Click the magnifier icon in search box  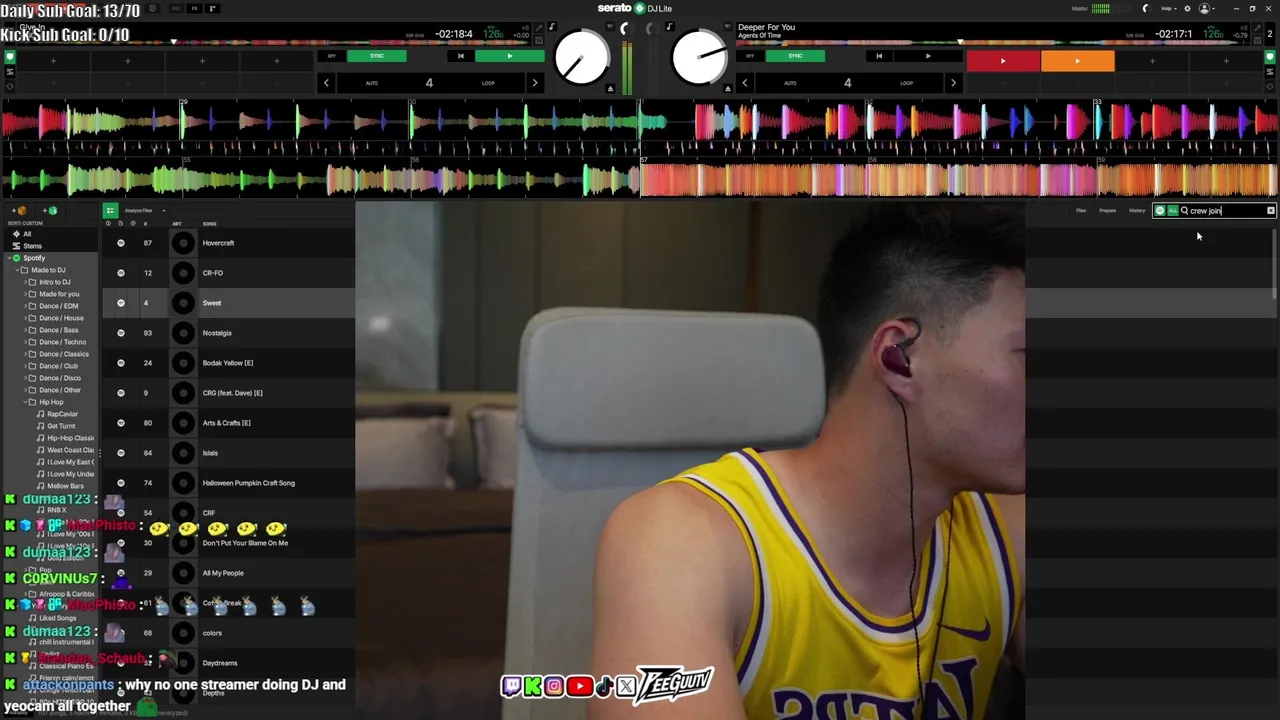pos(1185,210)
